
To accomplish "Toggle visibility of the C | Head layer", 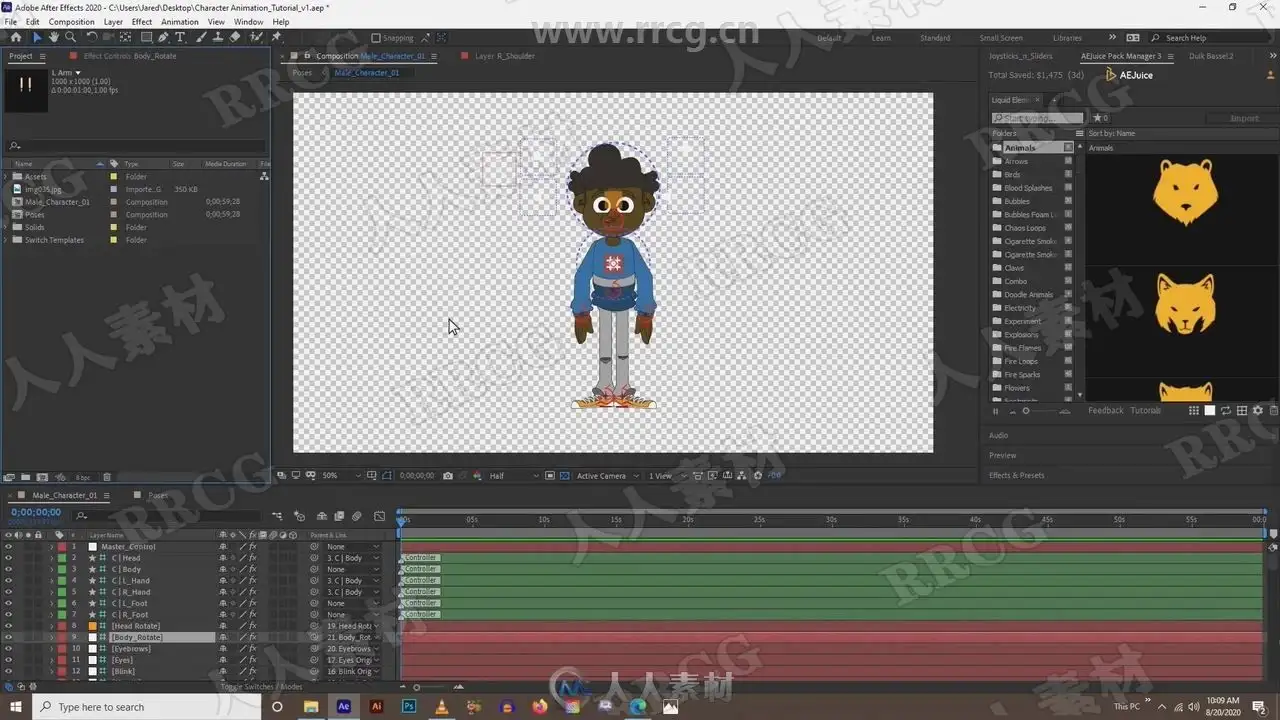I will point(8,558).
